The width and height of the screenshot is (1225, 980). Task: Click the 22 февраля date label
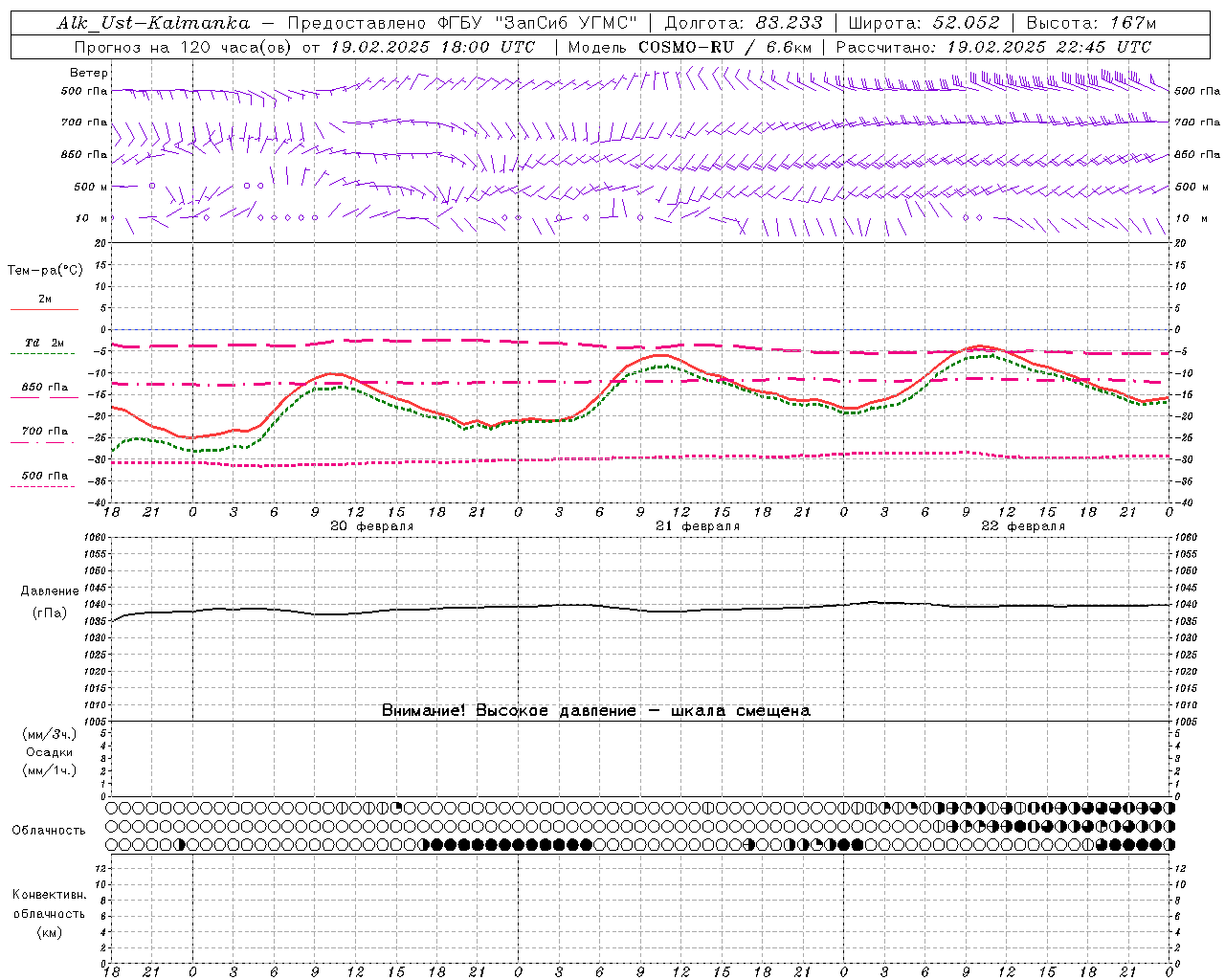[1023, 526]
